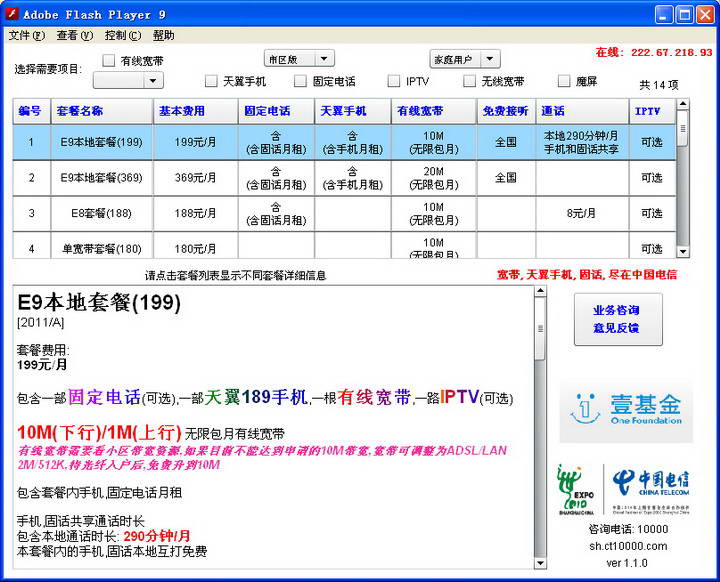Click the Expo 2010 logo
Viewport: 720px width, 582px height.
point(576,490)
